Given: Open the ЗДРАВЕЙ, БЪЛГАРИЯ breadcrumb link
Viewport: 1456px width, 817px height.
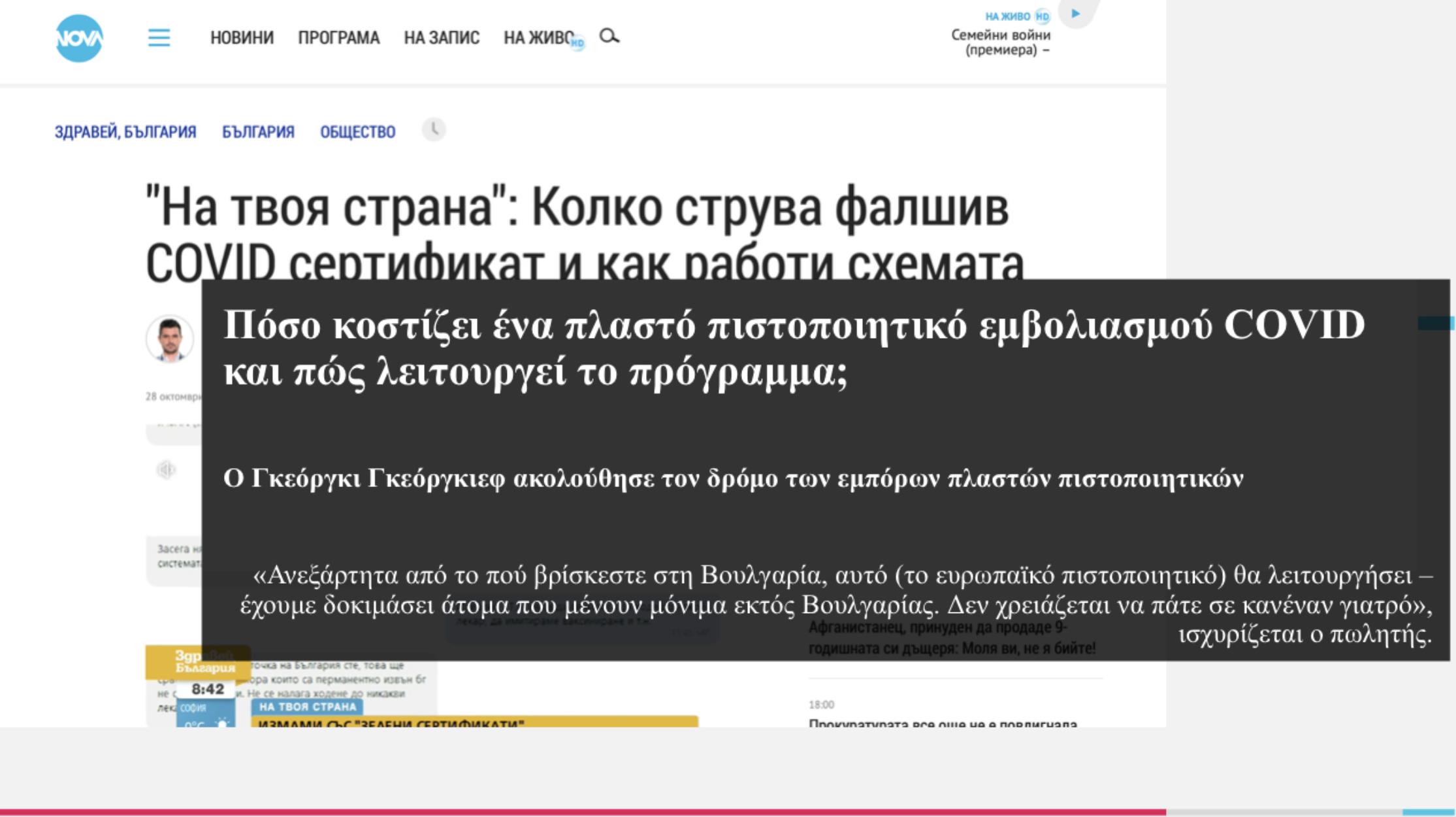Looking at the screenshot, I should [125, 131].
